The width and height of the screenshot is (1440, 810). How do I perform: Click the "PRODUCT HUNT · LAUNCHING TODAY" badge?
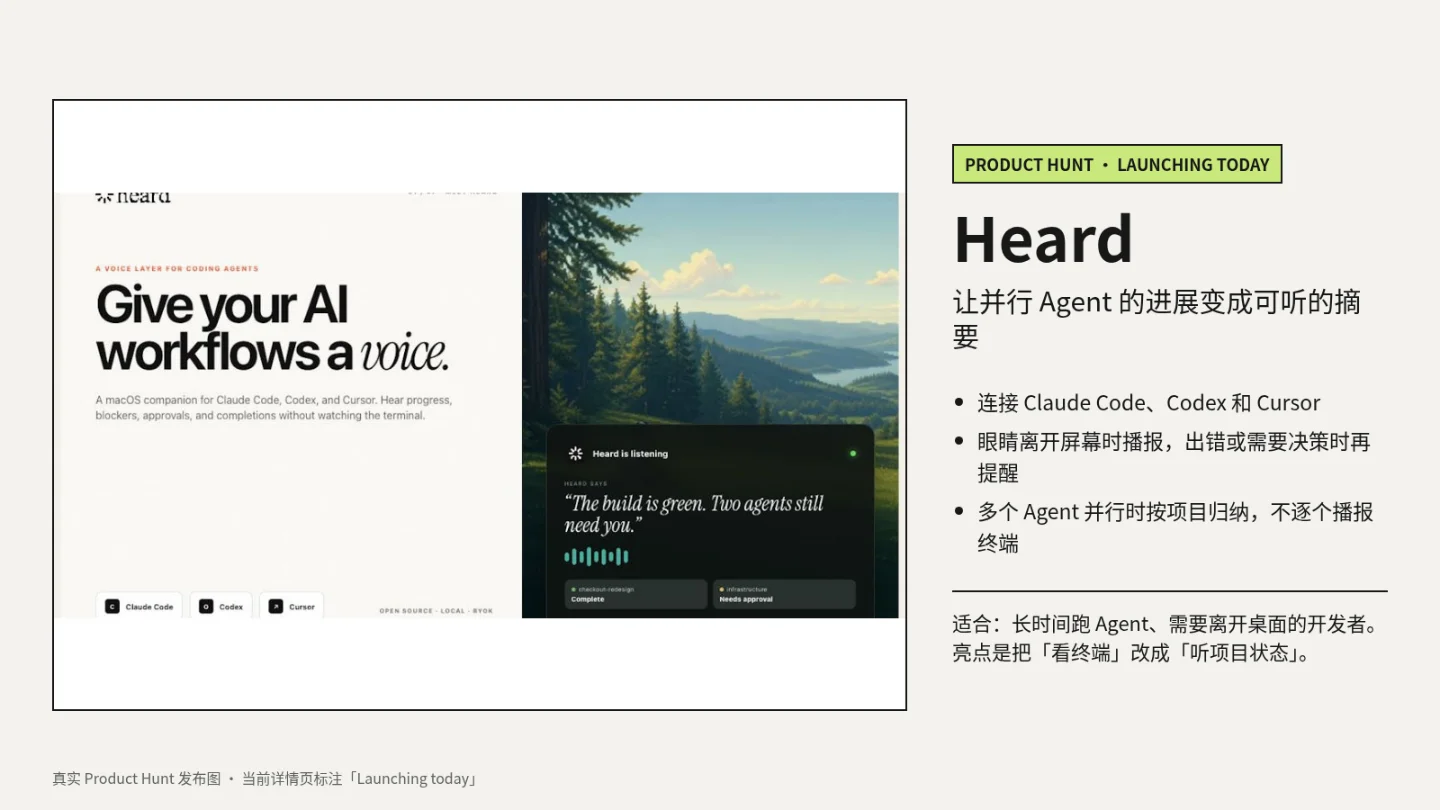point(1117,165)
